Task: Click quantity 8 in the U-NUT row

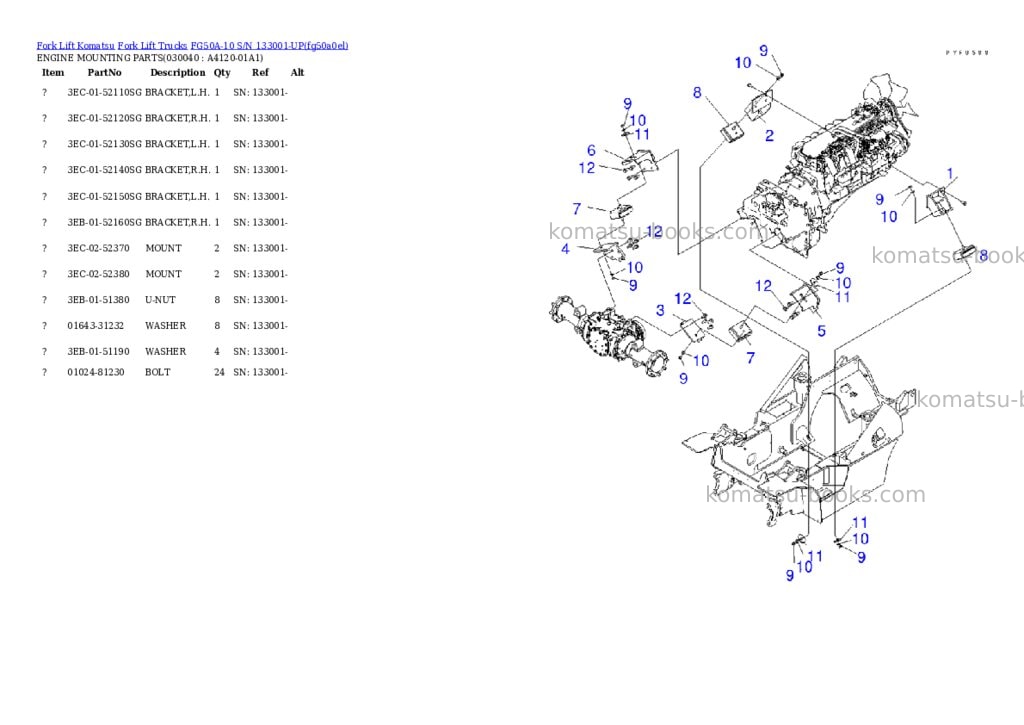Action: tap(217, 300)
